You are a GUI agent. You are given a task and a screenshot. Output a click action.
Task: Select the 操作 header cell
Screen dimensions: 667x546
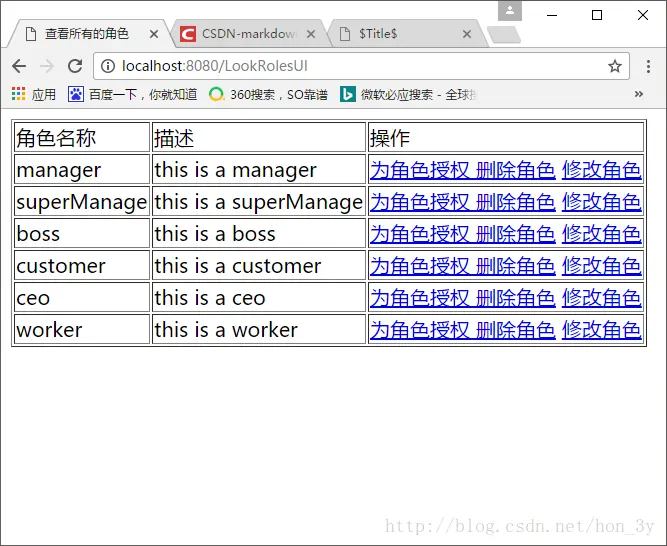pos(506,137)
